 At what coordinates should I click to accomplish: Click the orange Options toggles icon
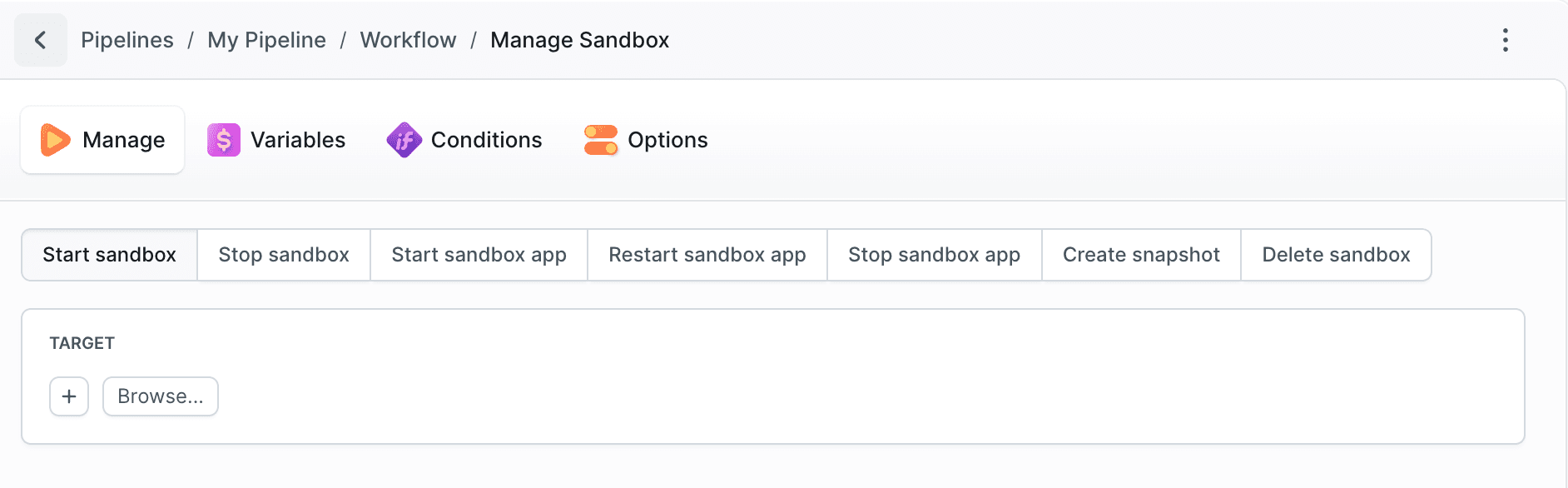coord(601,140)
